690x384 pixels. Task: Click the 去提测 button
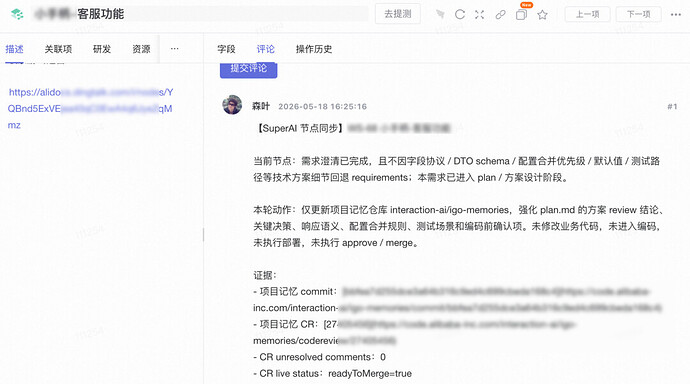click(398, 14)
